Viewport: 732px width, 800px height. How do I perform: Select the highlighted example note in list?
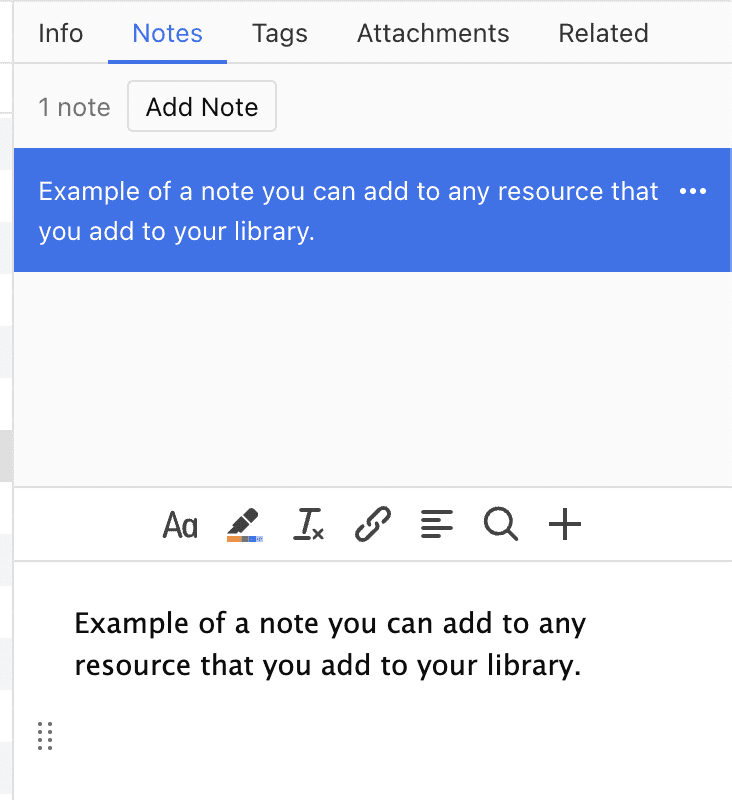(x=372, y=210)
